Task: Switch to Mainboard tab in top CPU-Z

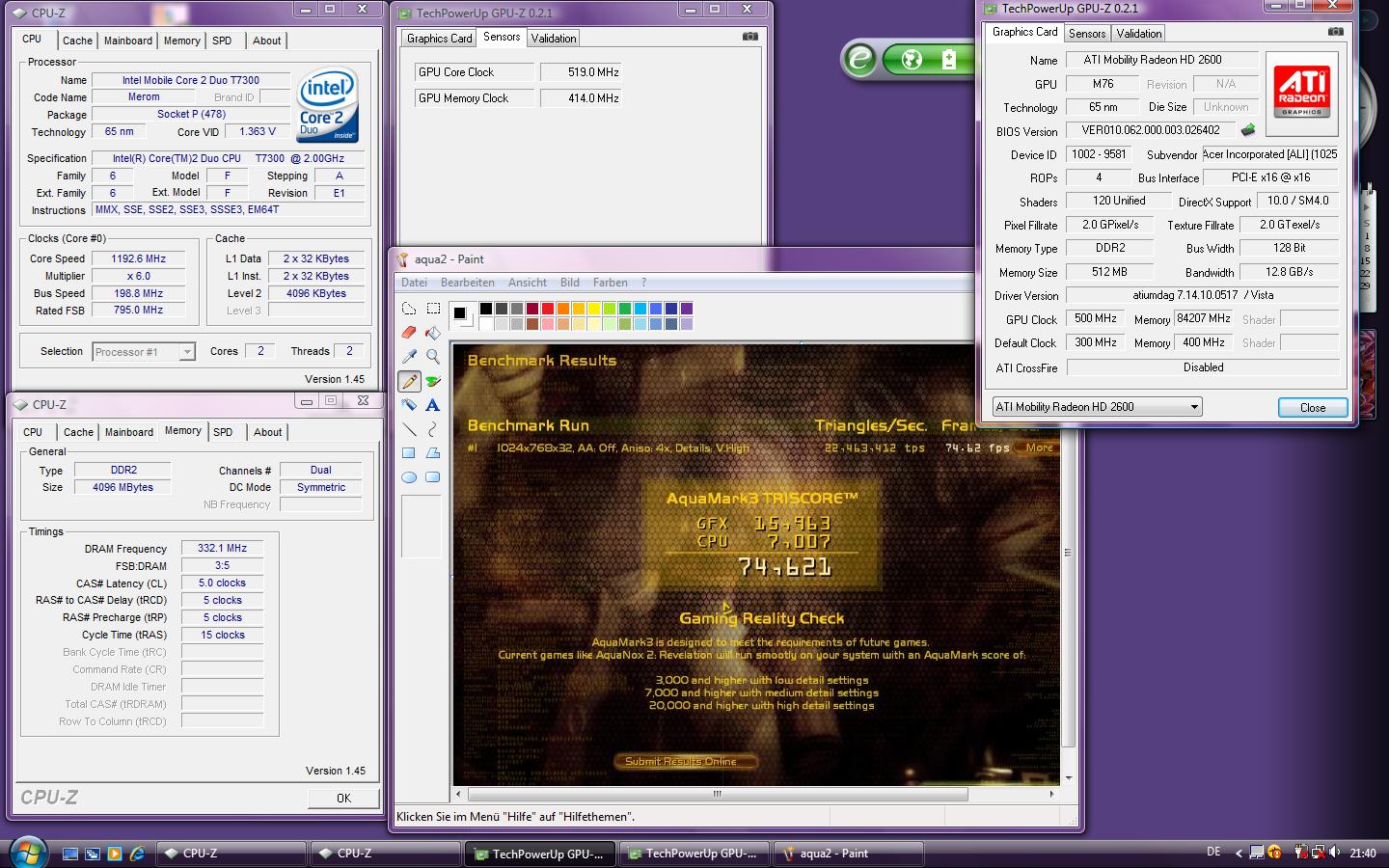Action: [x=128, y=41]
